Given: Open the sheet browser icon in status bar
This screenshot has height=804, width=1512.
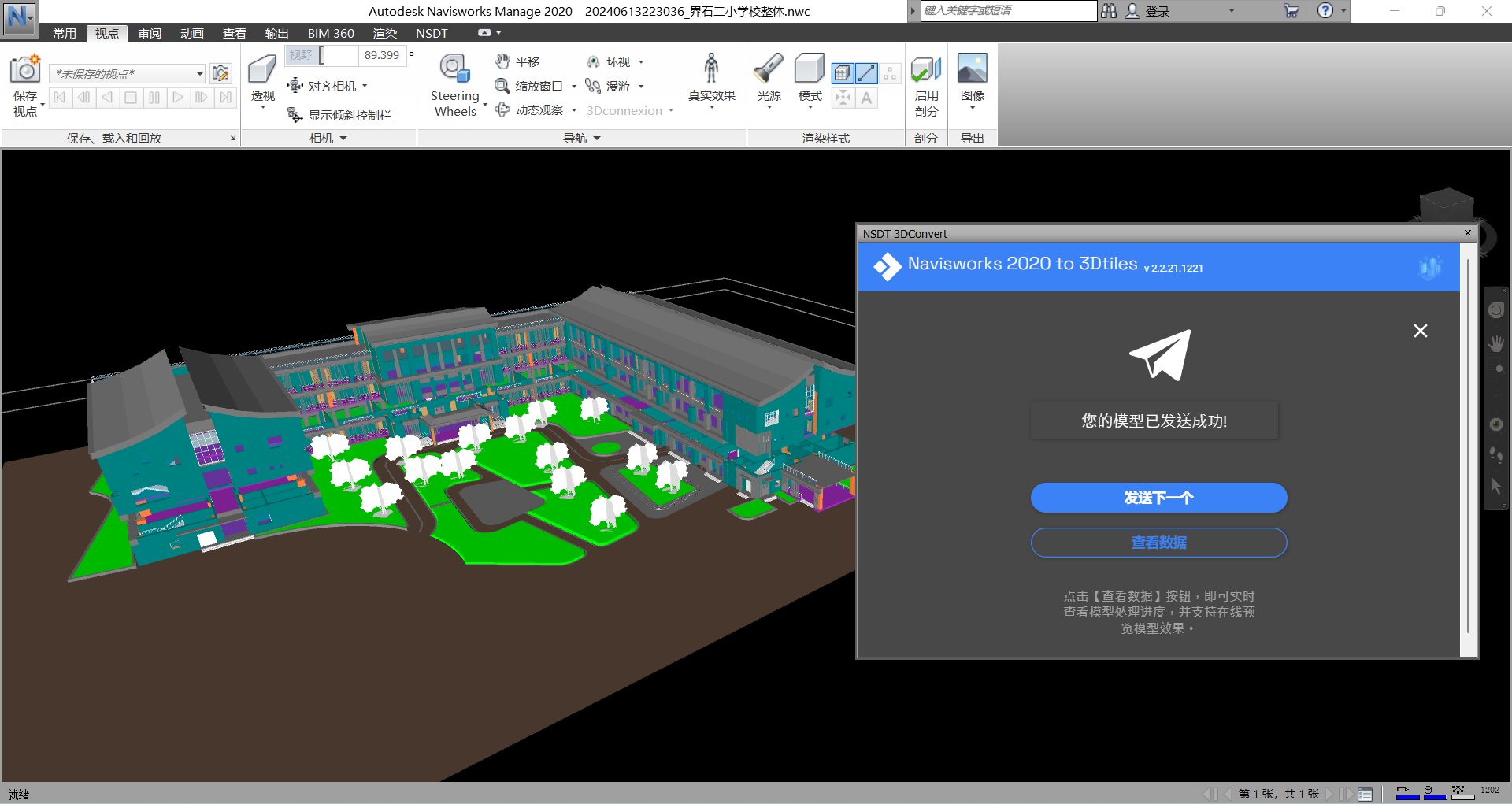Looking at the screenshot, I should pos(1366,794).
